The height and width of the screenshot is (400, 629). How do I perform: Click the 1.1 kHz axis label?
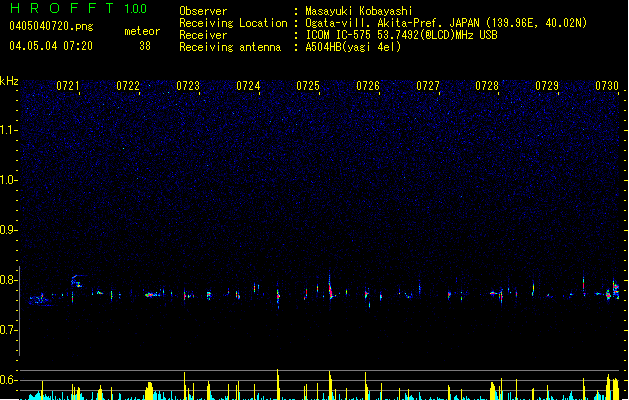(x=8, y=130)
